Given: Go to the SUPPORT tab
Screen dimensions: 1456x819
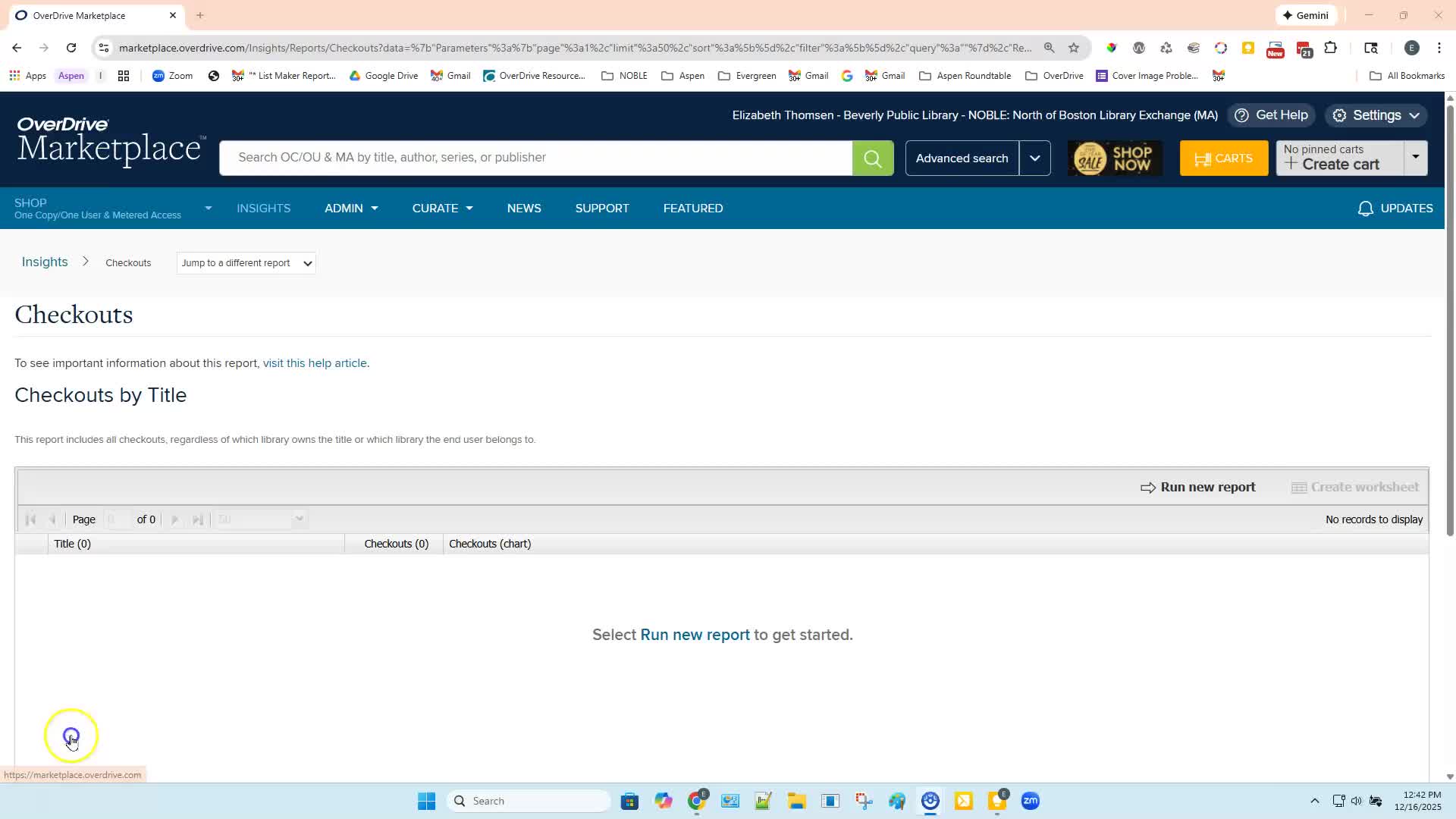Looking at the screenshot, I should point(601,209).
